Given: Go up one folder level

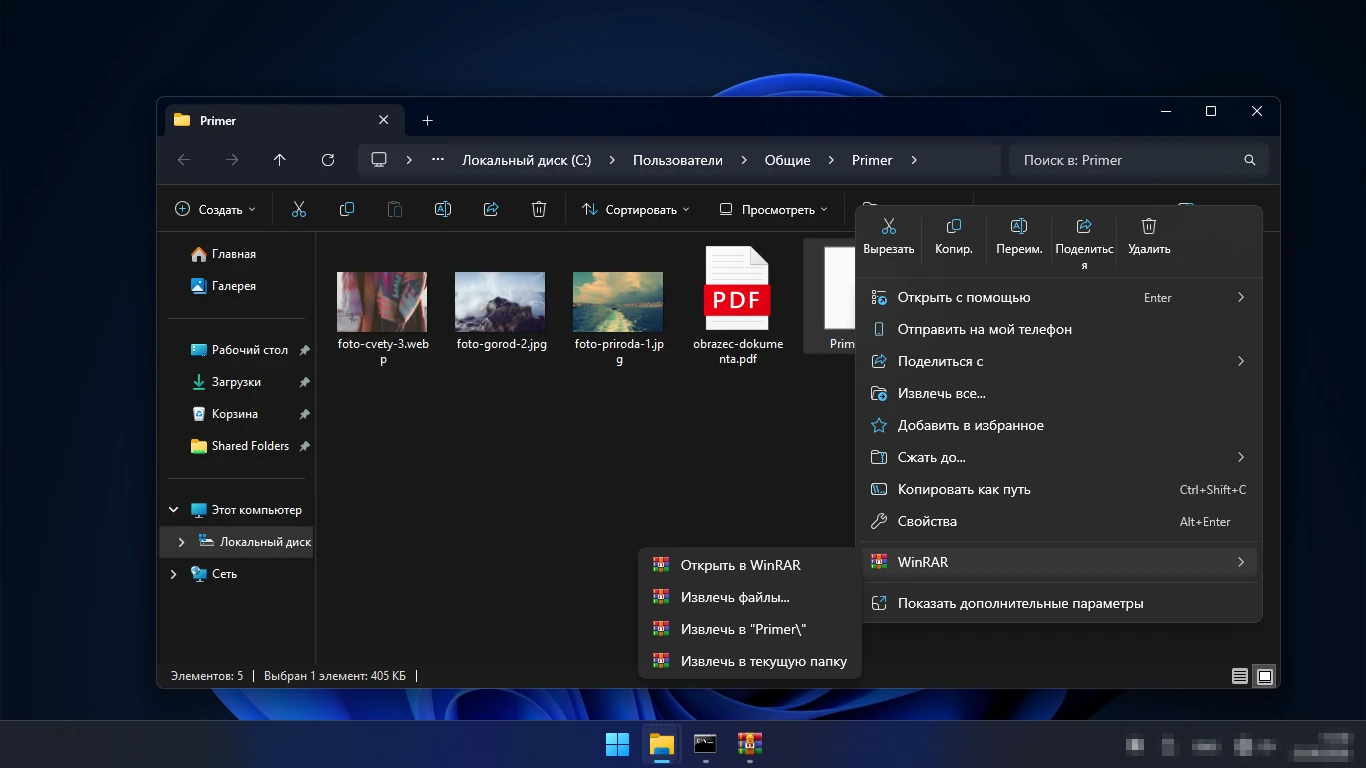Looking at the screenshot, I should click(279, 160).
